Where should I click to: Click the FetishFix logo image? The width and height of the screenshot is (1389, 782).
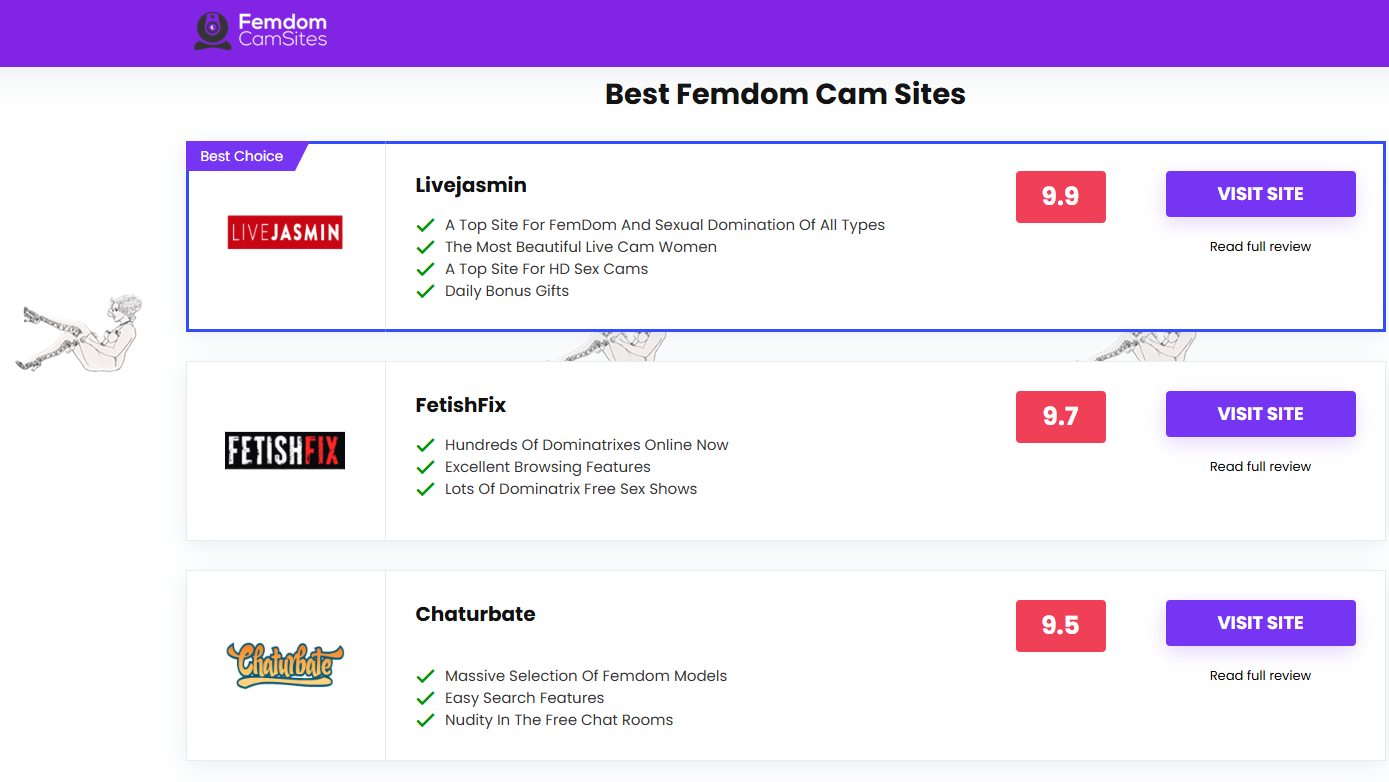point(285,451)
